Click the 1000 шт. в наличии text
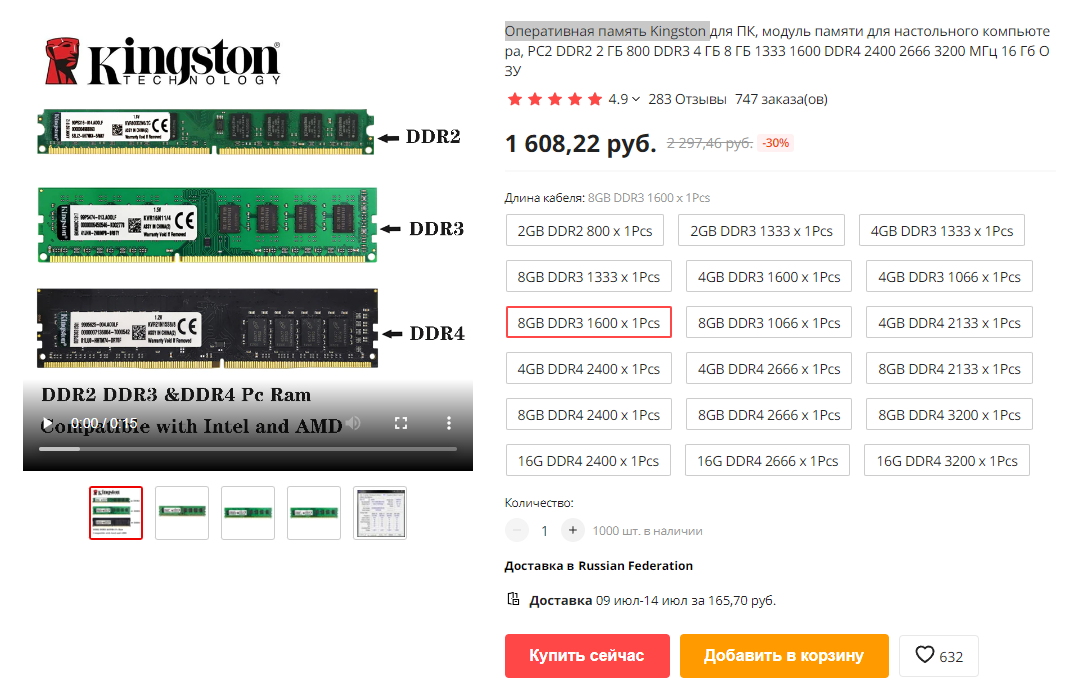This screenshot has height=690, width=1082. (x=647, y=531)
